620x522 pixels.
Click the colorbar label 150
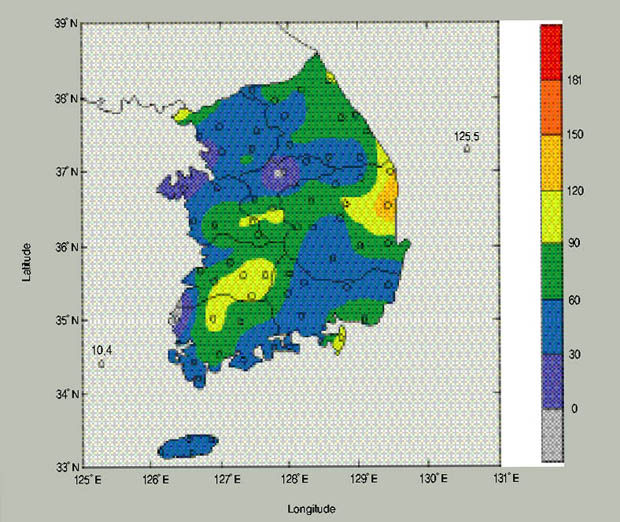coord(575,135)
